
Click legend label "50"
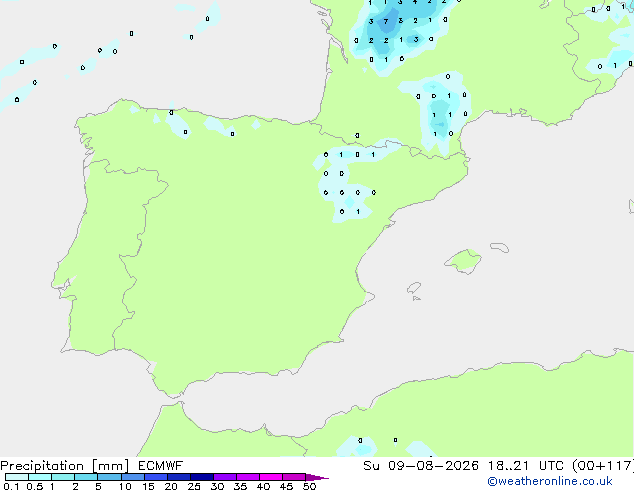click(x=309, y=486)
